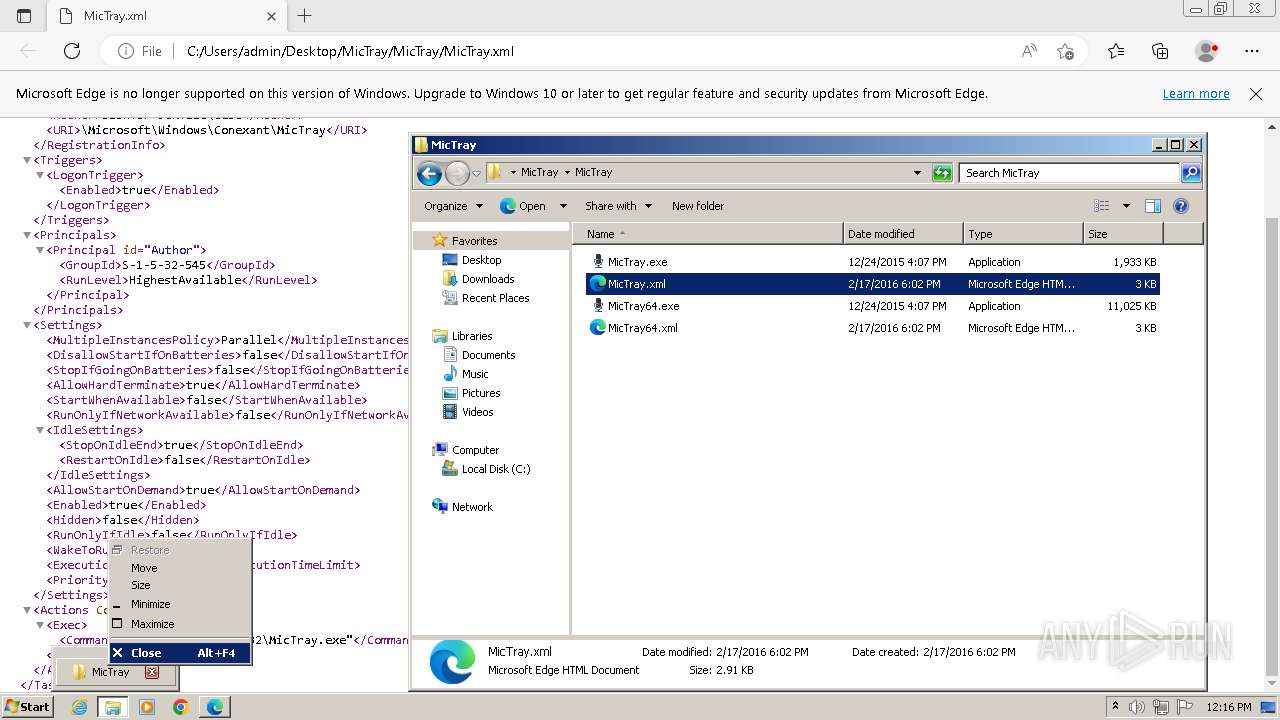Open Documents library
1280x720 pixels.
(488, 355)
